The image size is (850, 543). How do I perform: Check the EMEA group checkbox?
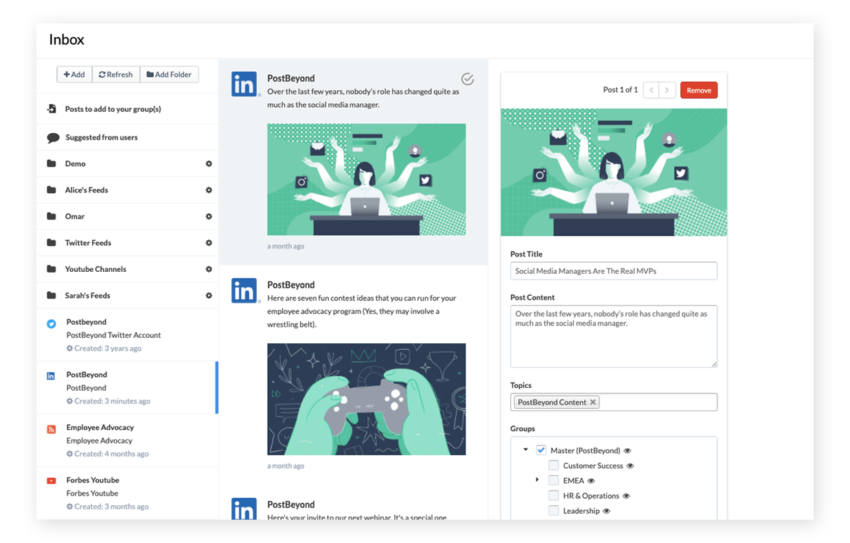(553, 480)
